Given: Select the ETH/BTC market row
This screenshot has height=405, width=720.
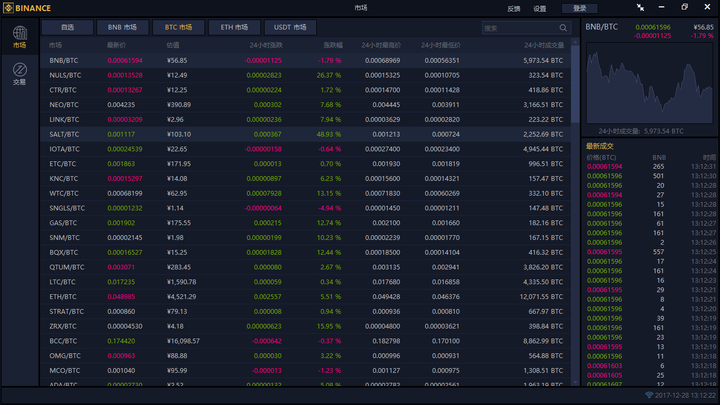Looking at the screenshot, I should tap(306, 297).
